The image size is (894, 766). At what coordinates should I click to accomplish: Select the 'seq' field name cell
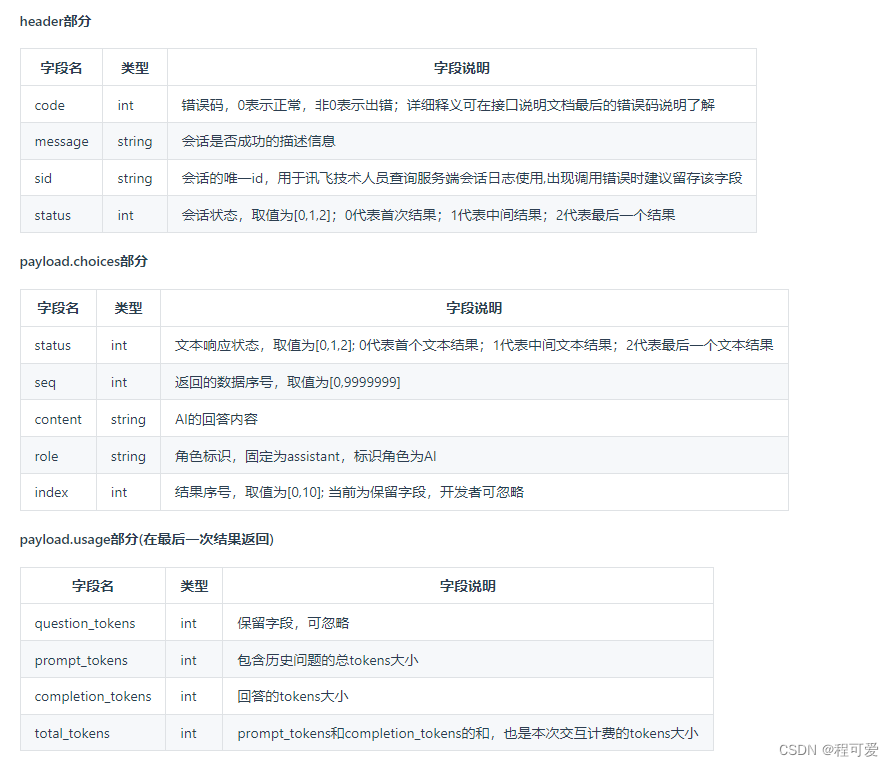(59, 382)
